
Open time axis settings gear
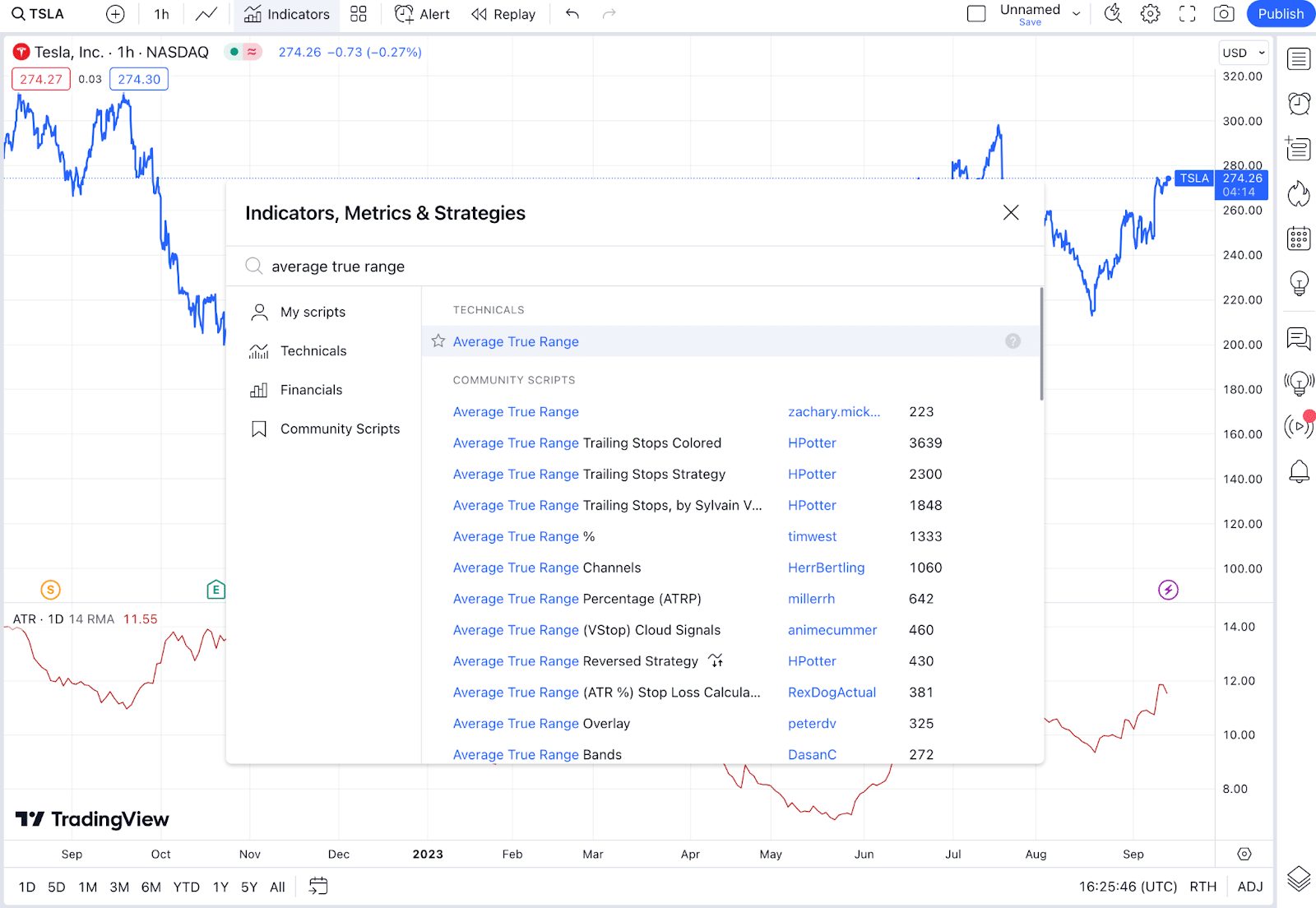coord(1244,855)
